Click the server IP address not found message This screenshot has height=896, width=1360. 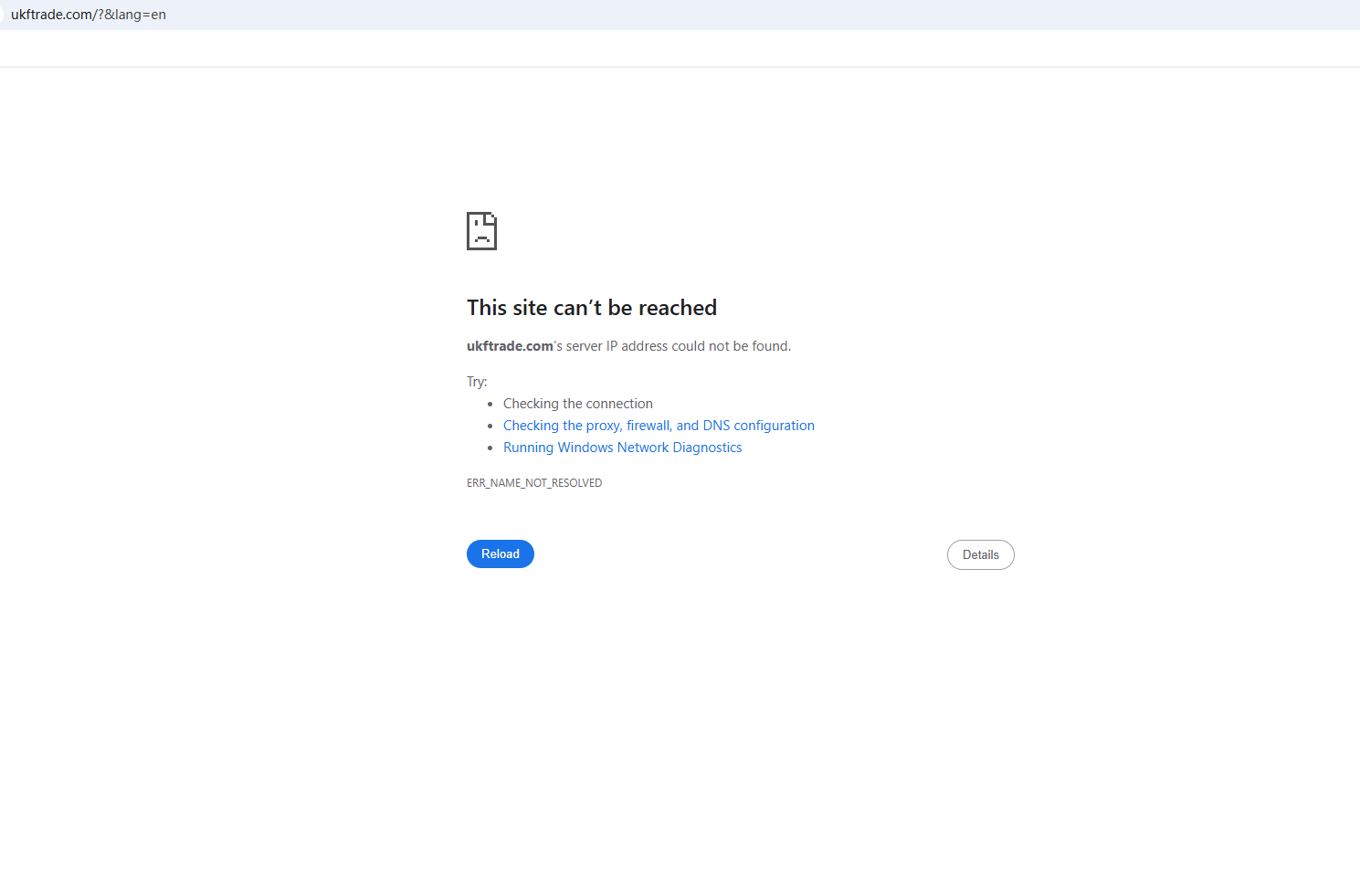pos(628,346)
